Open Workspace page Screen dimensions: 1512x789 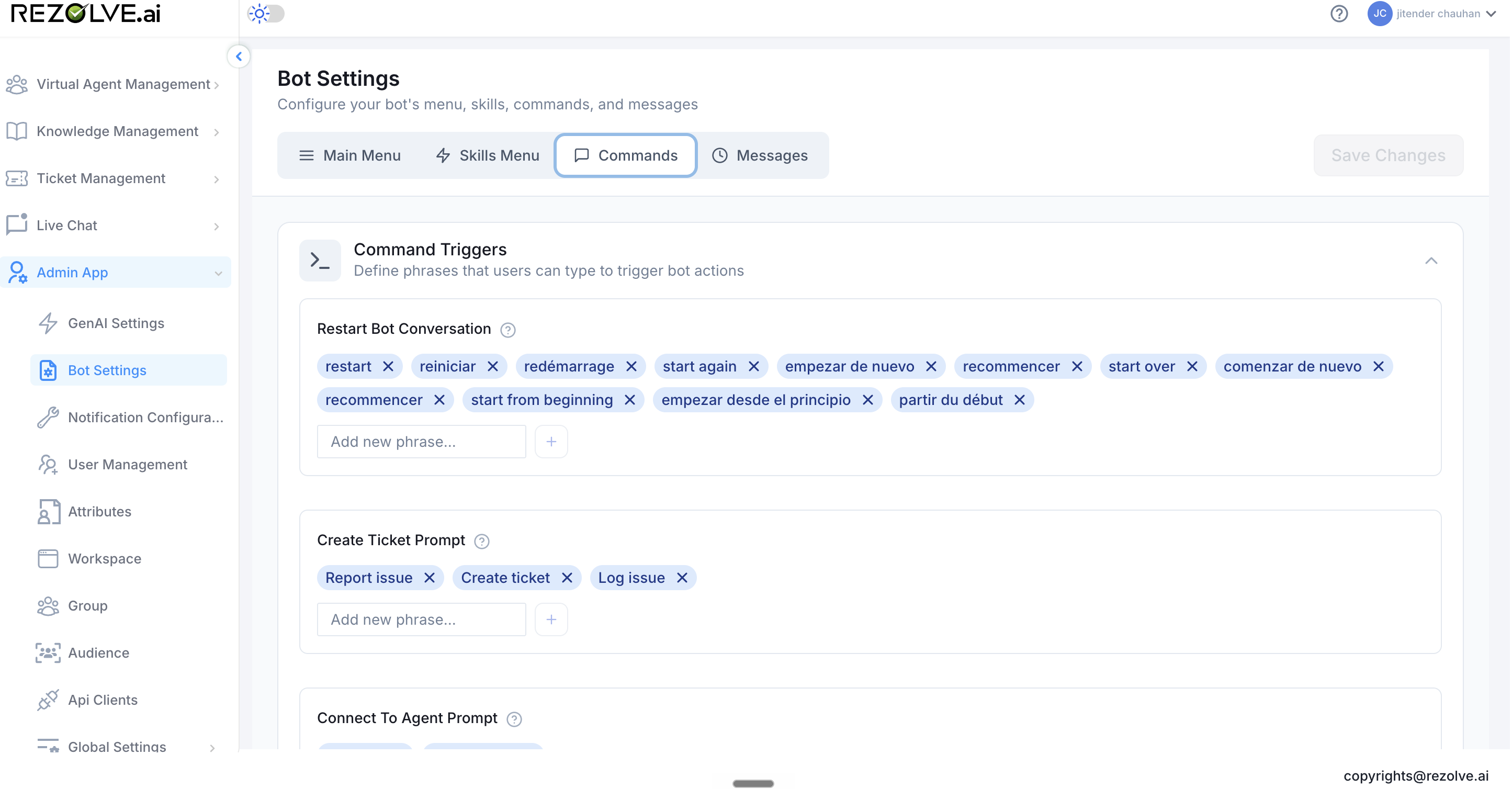click(129, 558)
